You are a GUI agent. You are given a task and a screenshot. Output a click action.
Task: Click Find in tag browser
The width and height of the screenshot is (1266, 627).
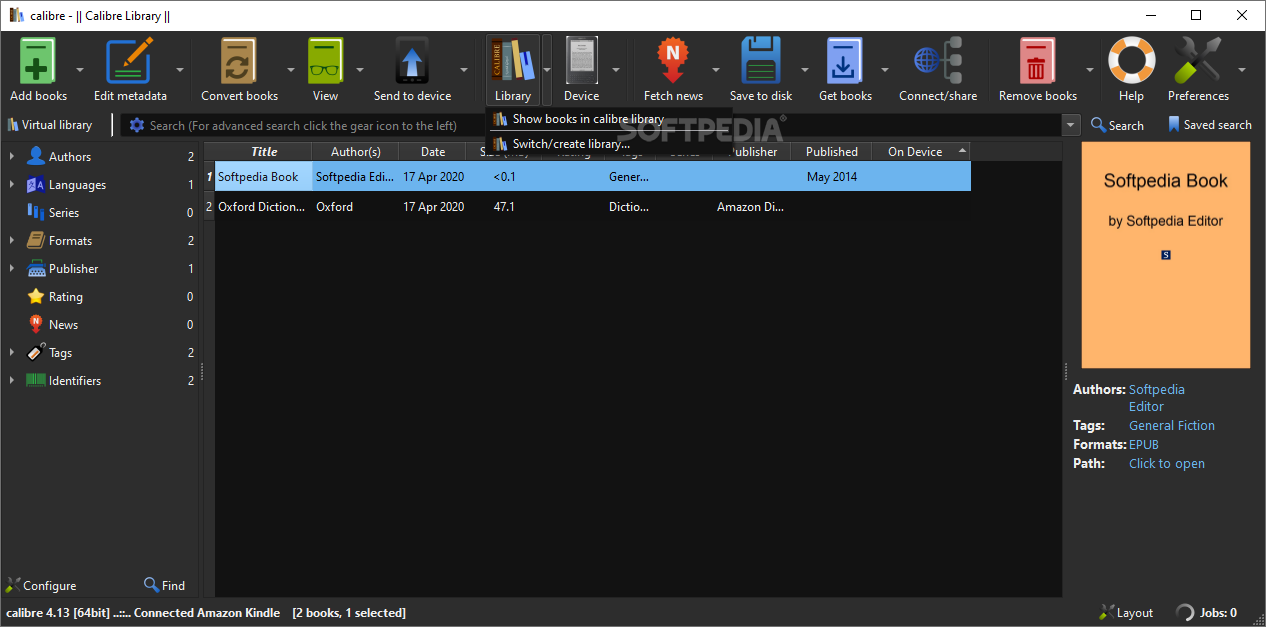tap(165, 585)
